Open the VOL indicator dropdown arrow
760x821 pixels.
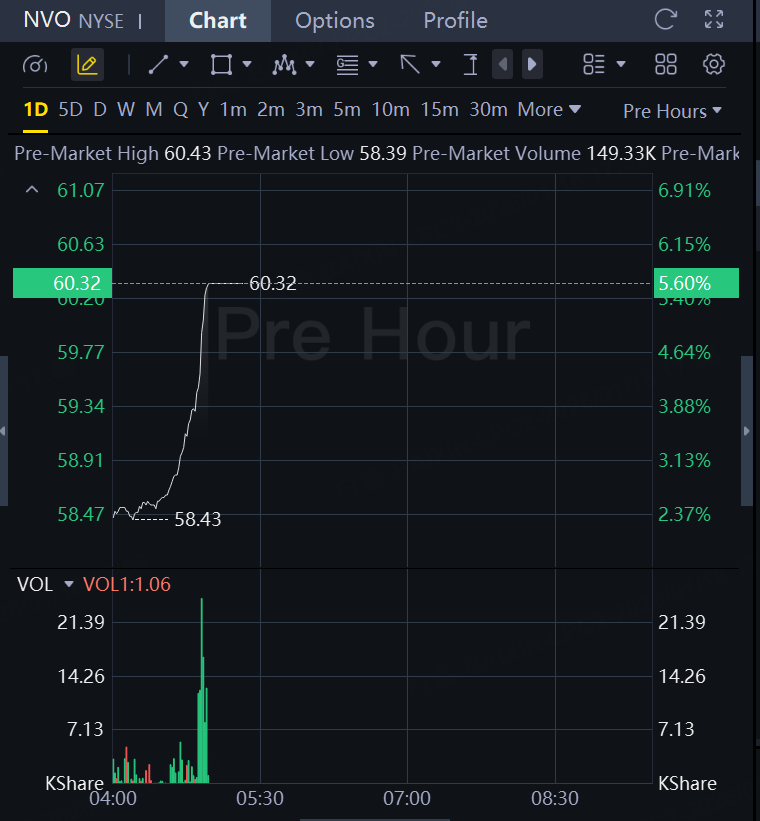69,584
